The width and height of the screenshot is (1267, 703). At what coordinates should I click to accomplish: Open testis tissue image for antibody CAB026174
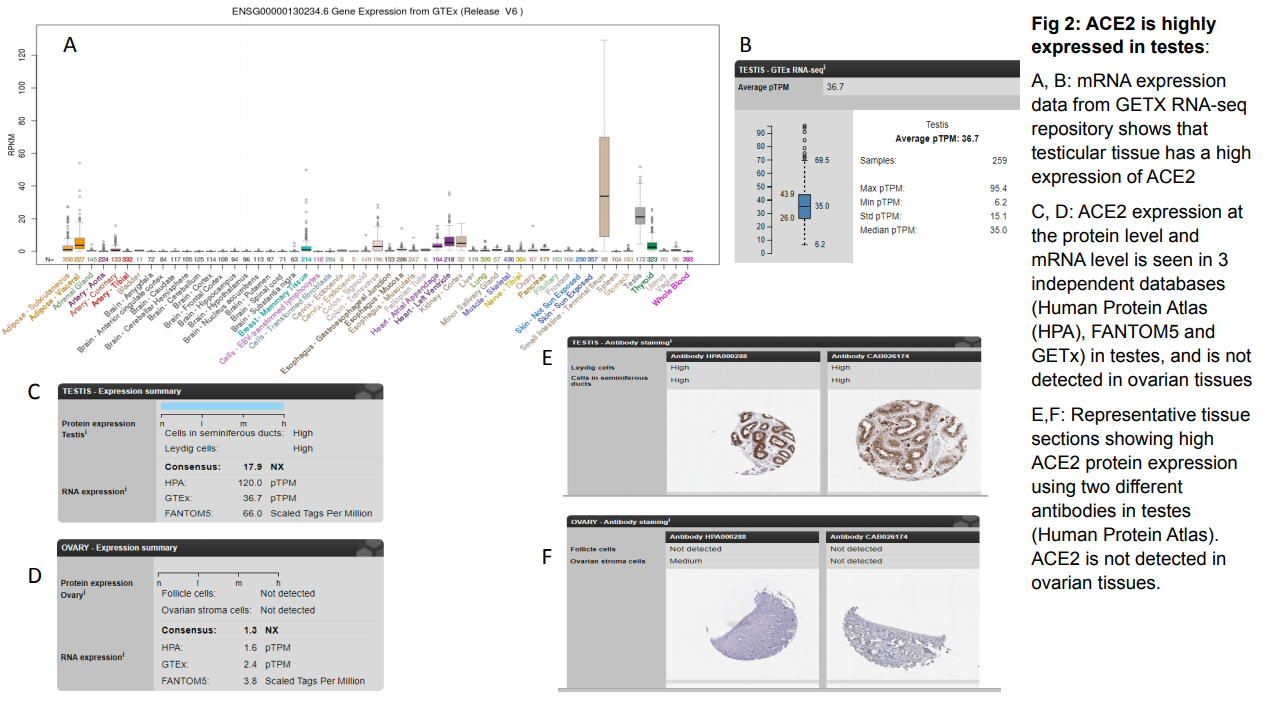tap(903, 441)
